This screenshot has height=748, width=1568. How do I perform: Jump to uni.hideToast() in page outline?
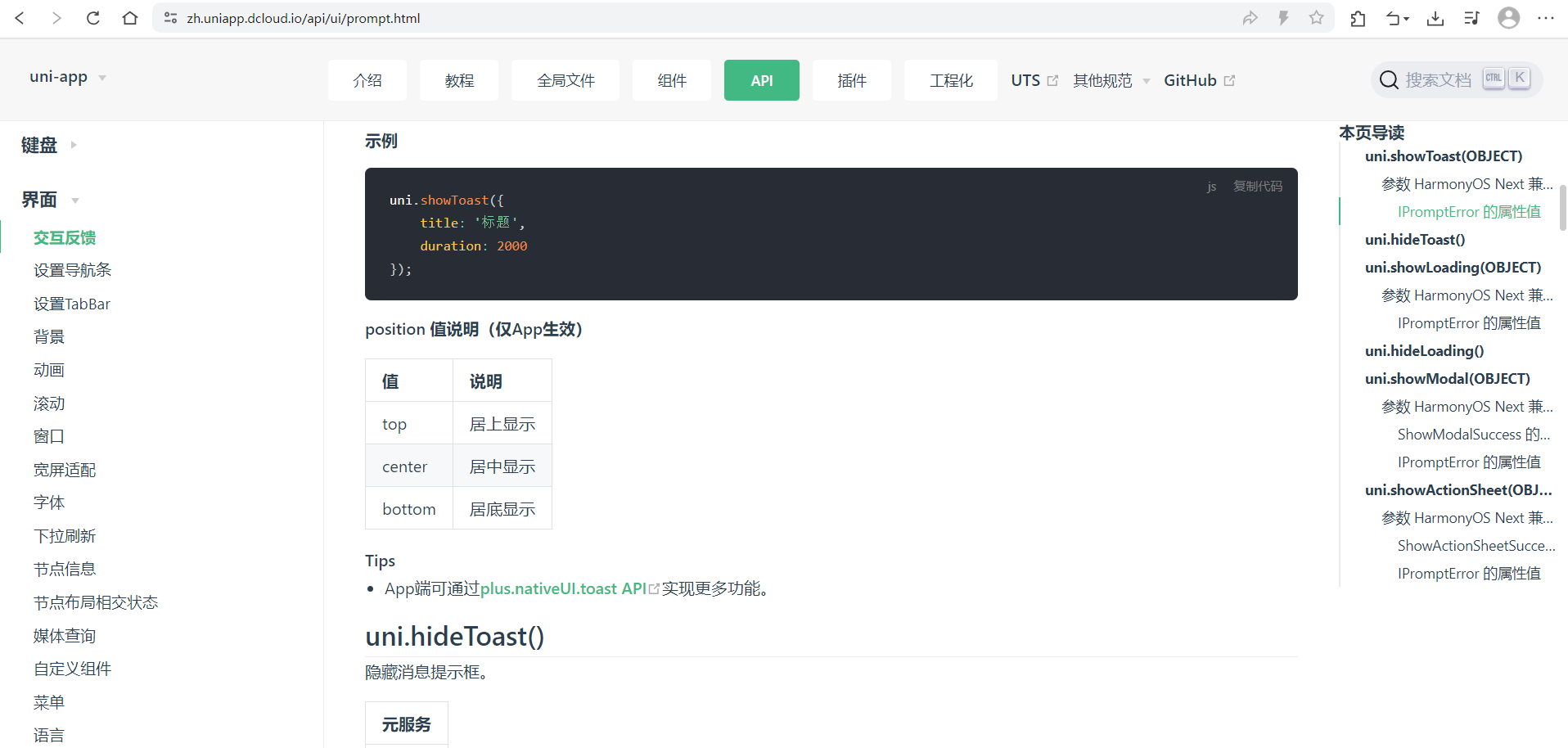tap(1415, 239)
